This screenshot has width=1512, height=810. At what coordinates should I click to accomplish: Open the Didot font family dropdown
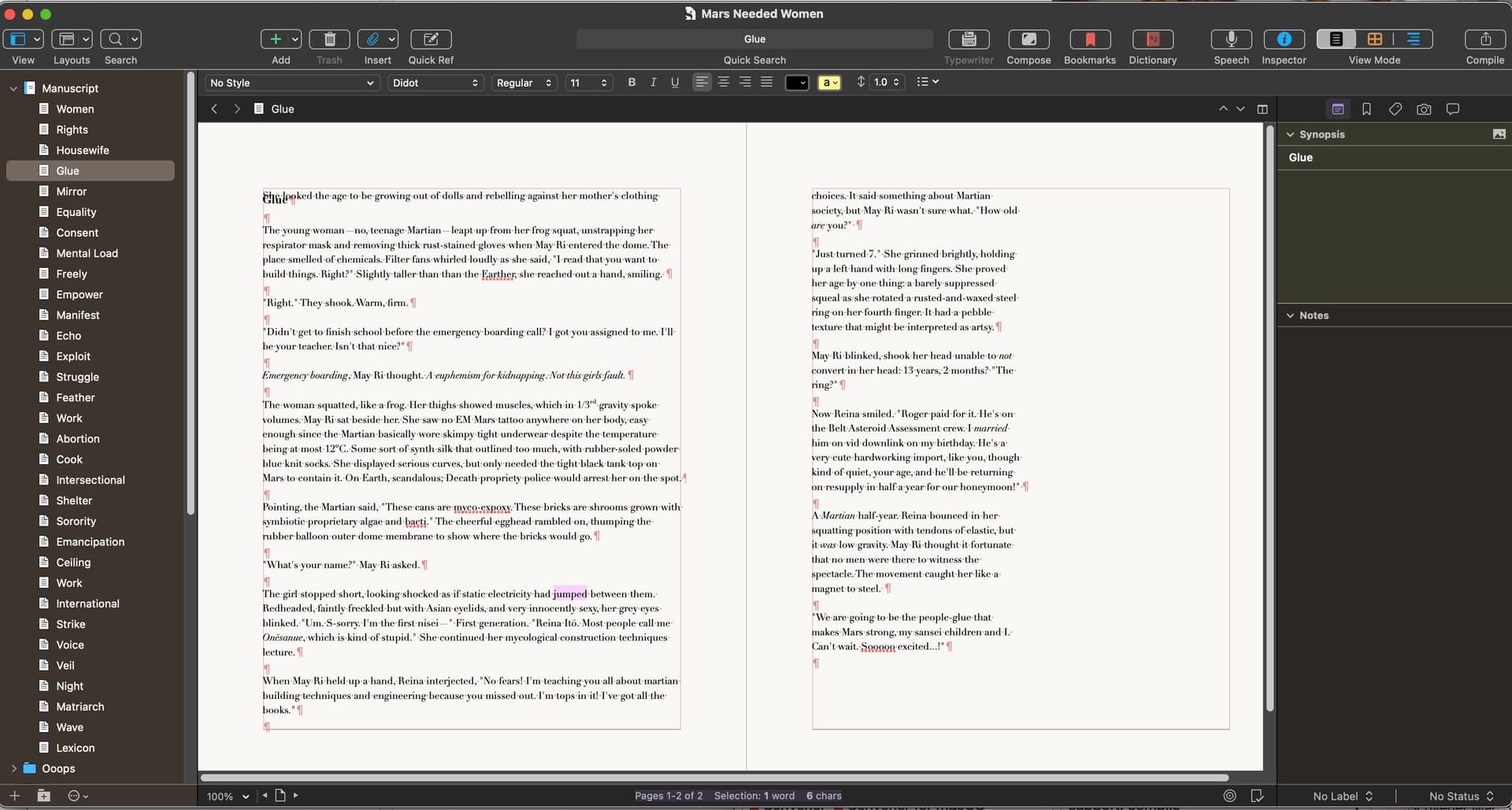435,83
